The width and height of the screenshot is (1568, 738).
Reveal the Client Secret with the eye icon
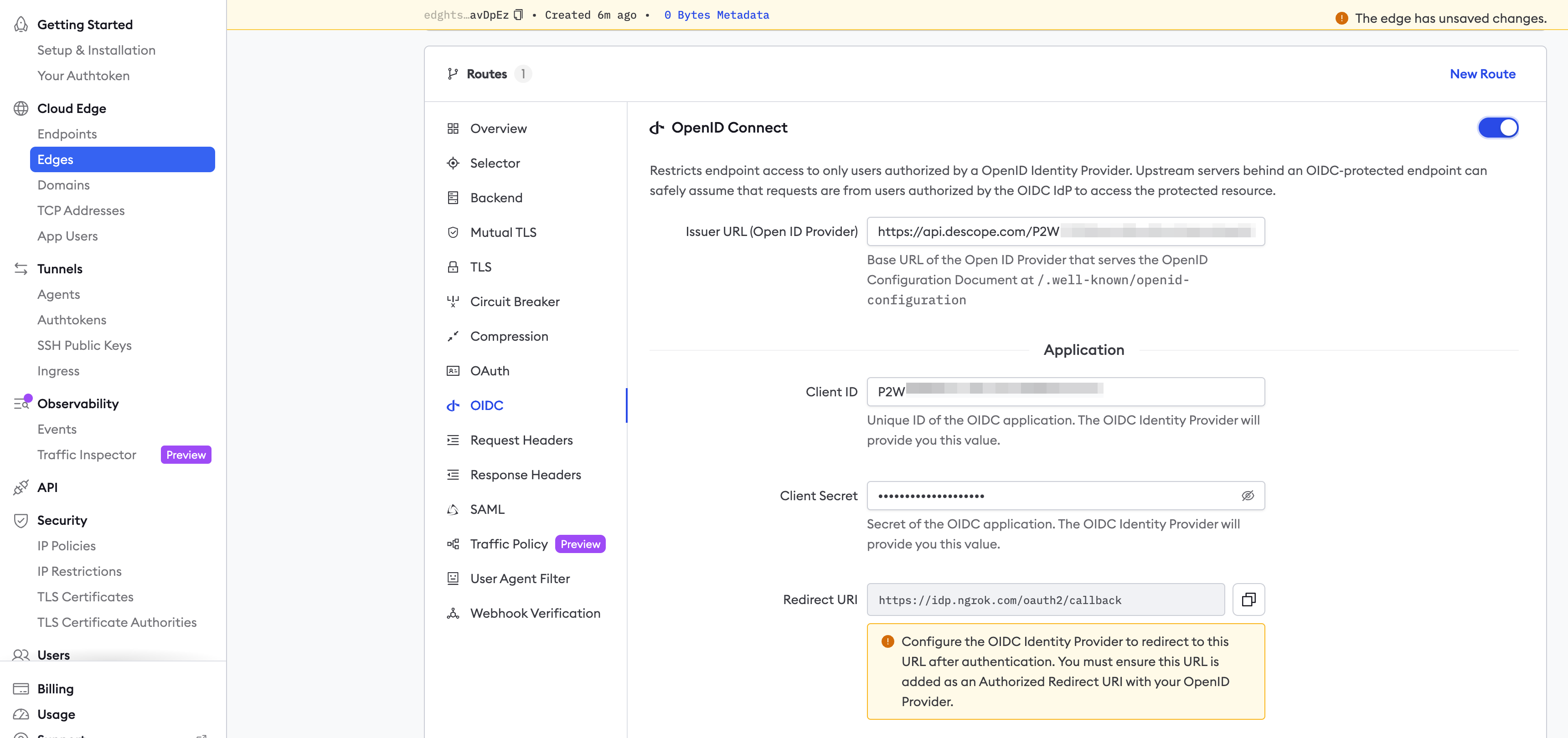tap(1248, 495)
